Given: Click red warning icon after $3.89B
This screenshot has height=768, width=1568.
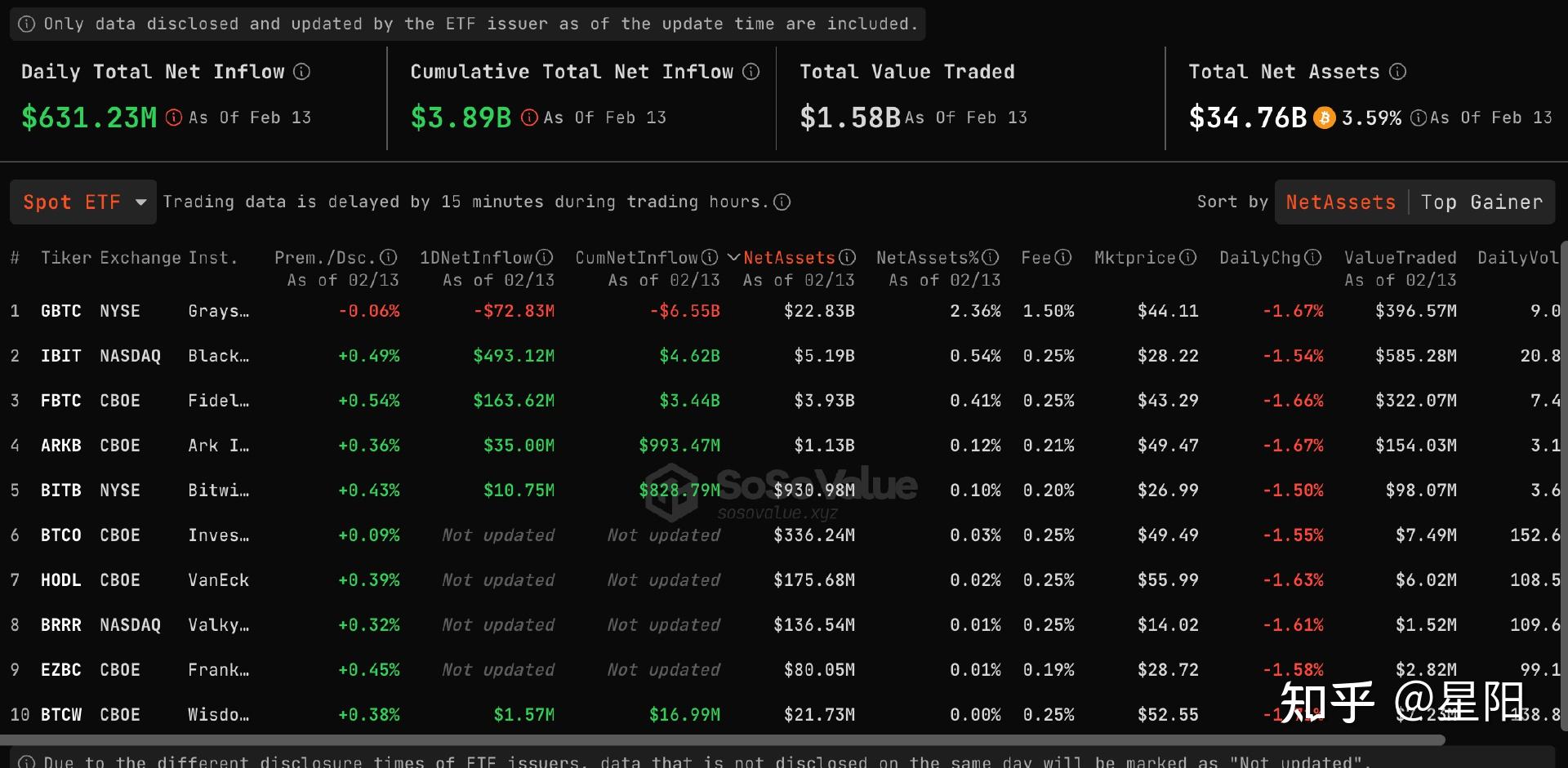Looking at the screenshot, I should pyautogui.click(x=529, y=118).
